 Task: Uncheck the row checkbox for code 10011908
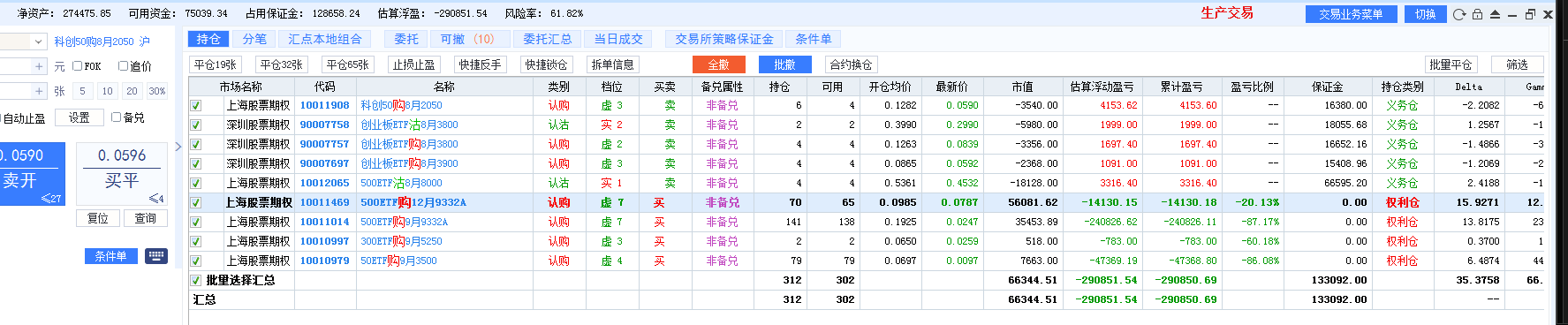(196, 105)
